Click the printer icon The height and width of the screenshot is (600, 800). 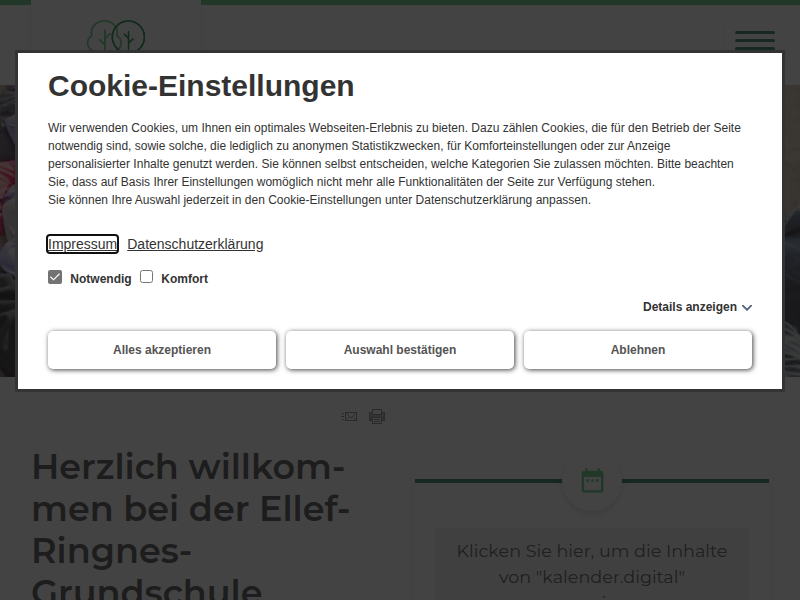pyautogui.click(x=377, y=416)
